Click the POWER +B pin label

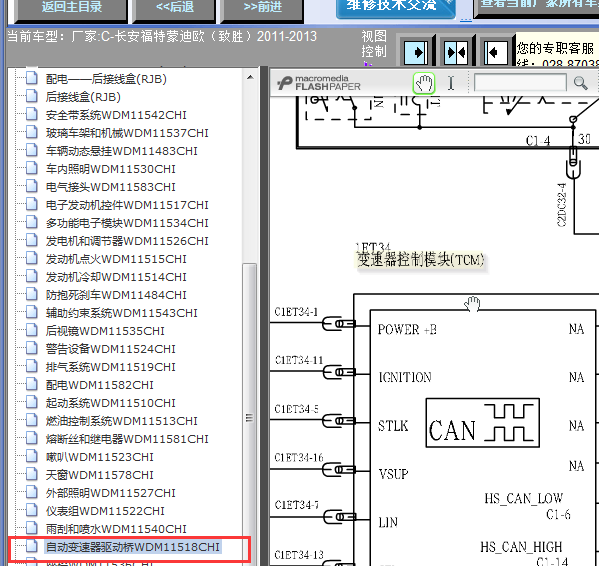point(407,329)
